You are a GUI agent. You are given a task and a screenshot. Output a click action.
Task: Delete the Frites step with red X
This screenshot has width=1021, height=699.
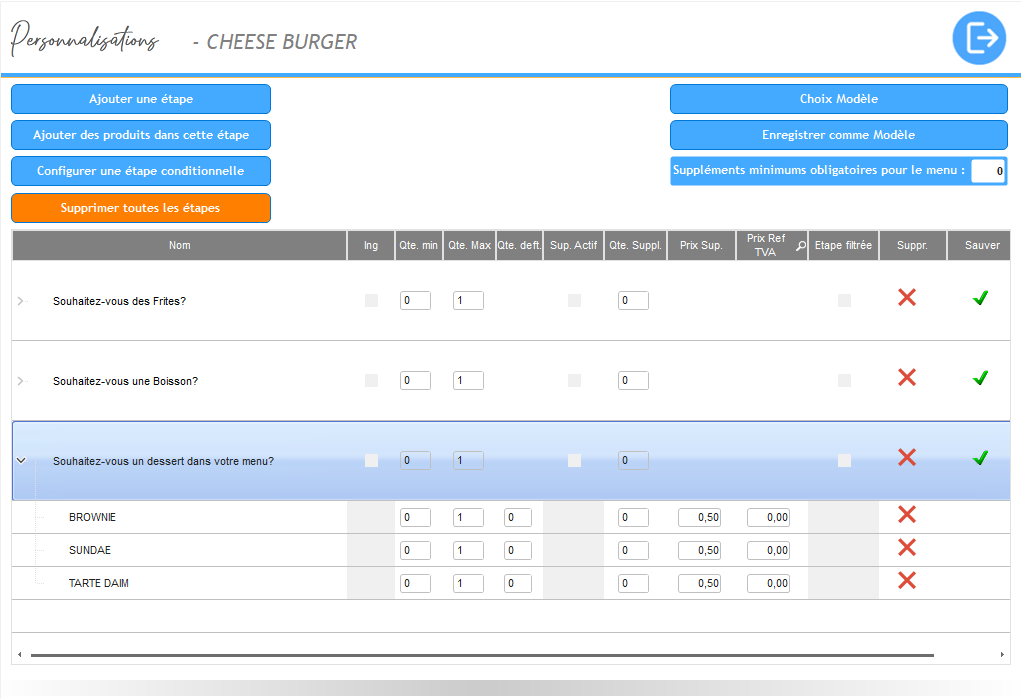tap(907, 297)
